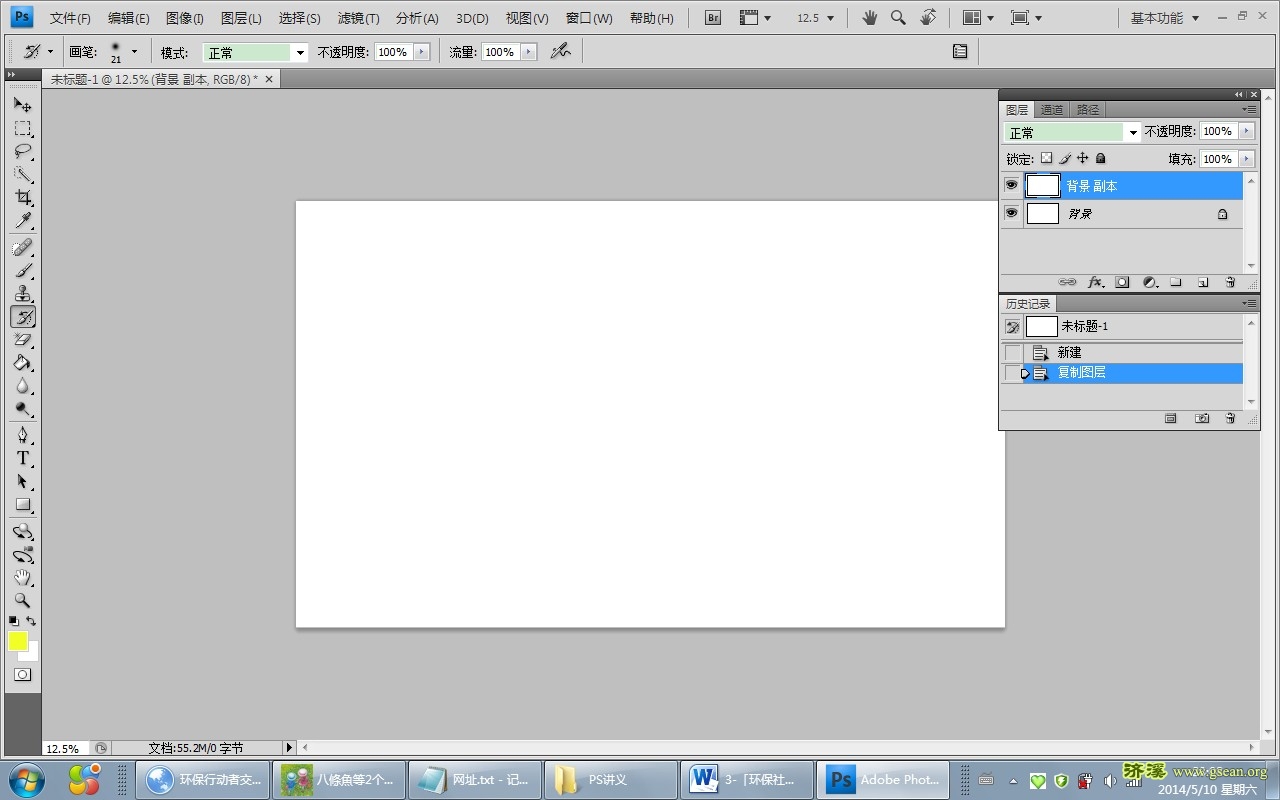
Task: Select the Paint Bucket tool
Action: pyautogui.click(x=22, y=363)
